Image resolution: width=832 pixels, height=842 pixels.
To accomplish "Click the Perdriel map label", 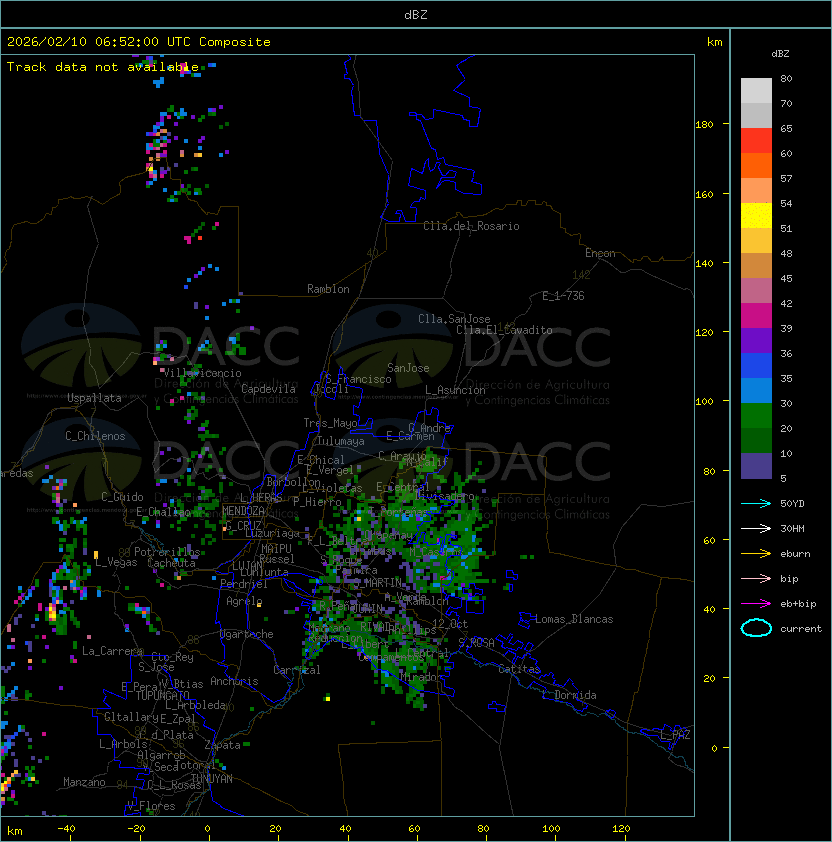I will pyautogui.click(x=243, y=584).
